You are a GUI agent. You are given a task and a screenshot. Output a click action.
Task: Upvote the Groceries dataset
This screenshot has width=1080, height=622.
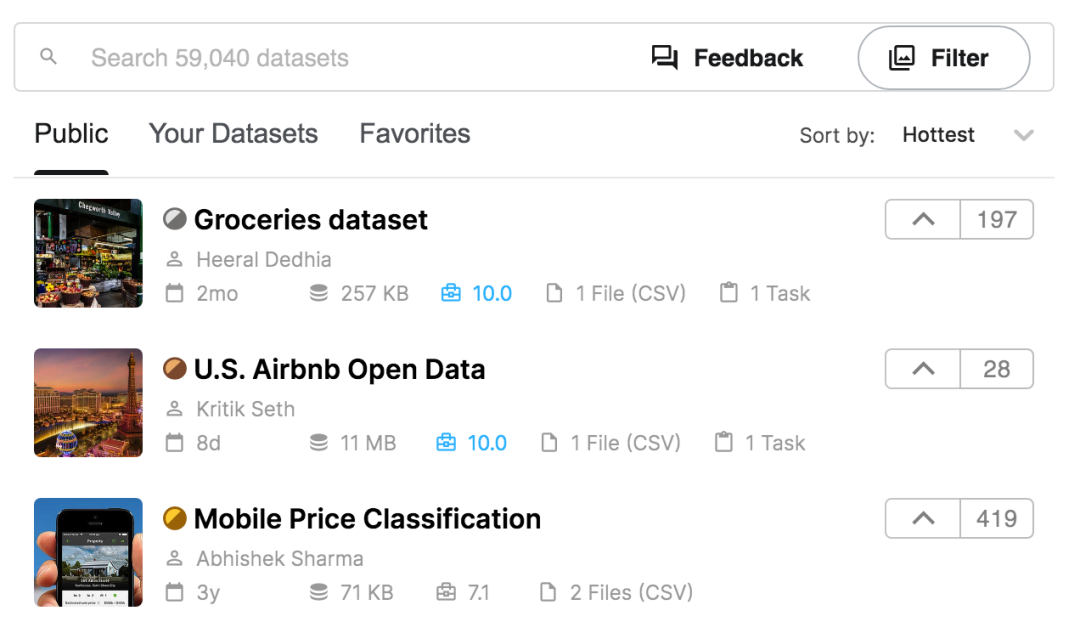click(923, 220)
